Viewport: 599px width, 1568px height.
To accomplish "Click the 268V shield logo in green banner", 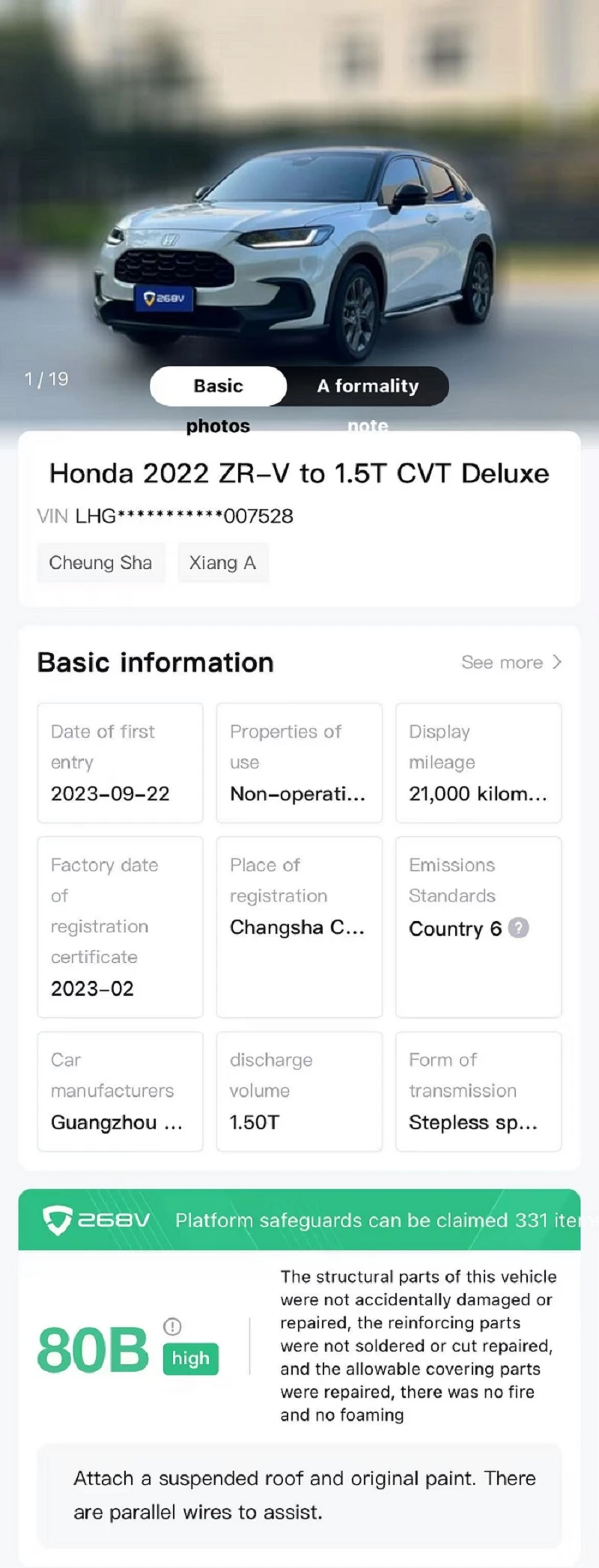I will [58, 1221].
